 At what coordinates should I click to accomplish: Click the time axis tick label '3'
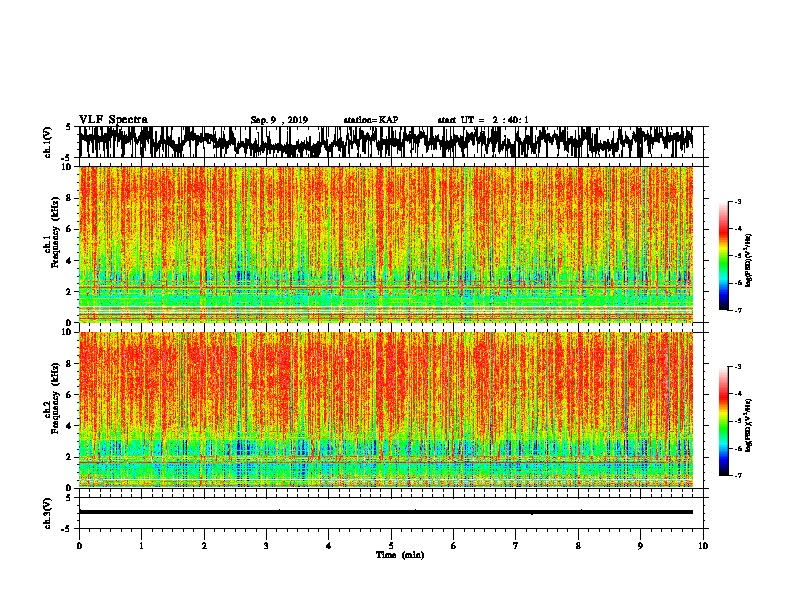click(266, 546)
